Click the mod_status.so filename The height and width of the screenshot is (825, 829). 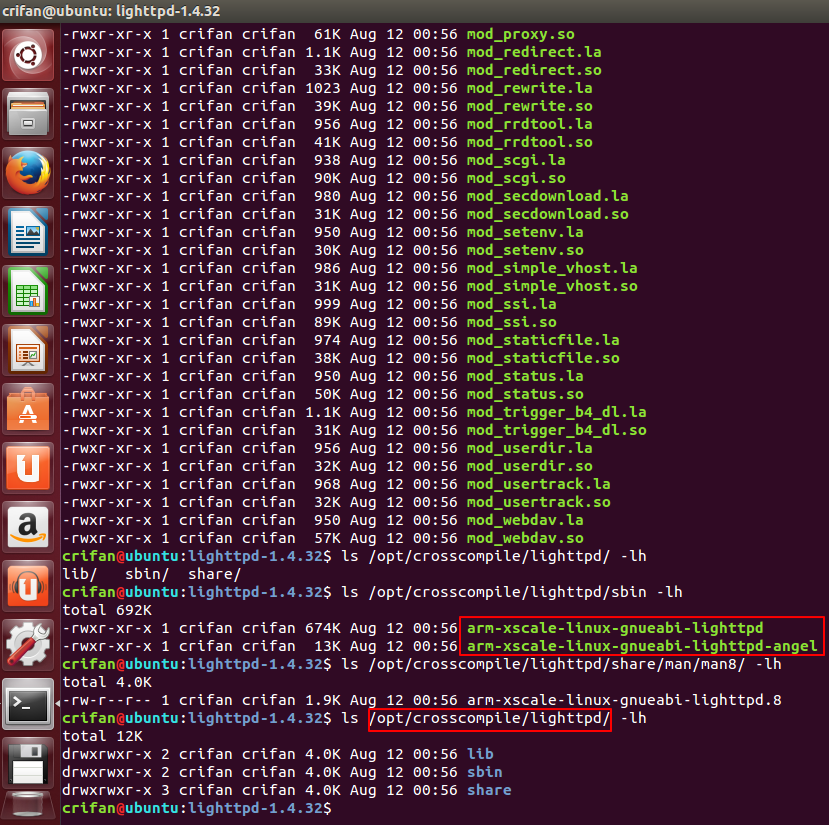(525, 394)
